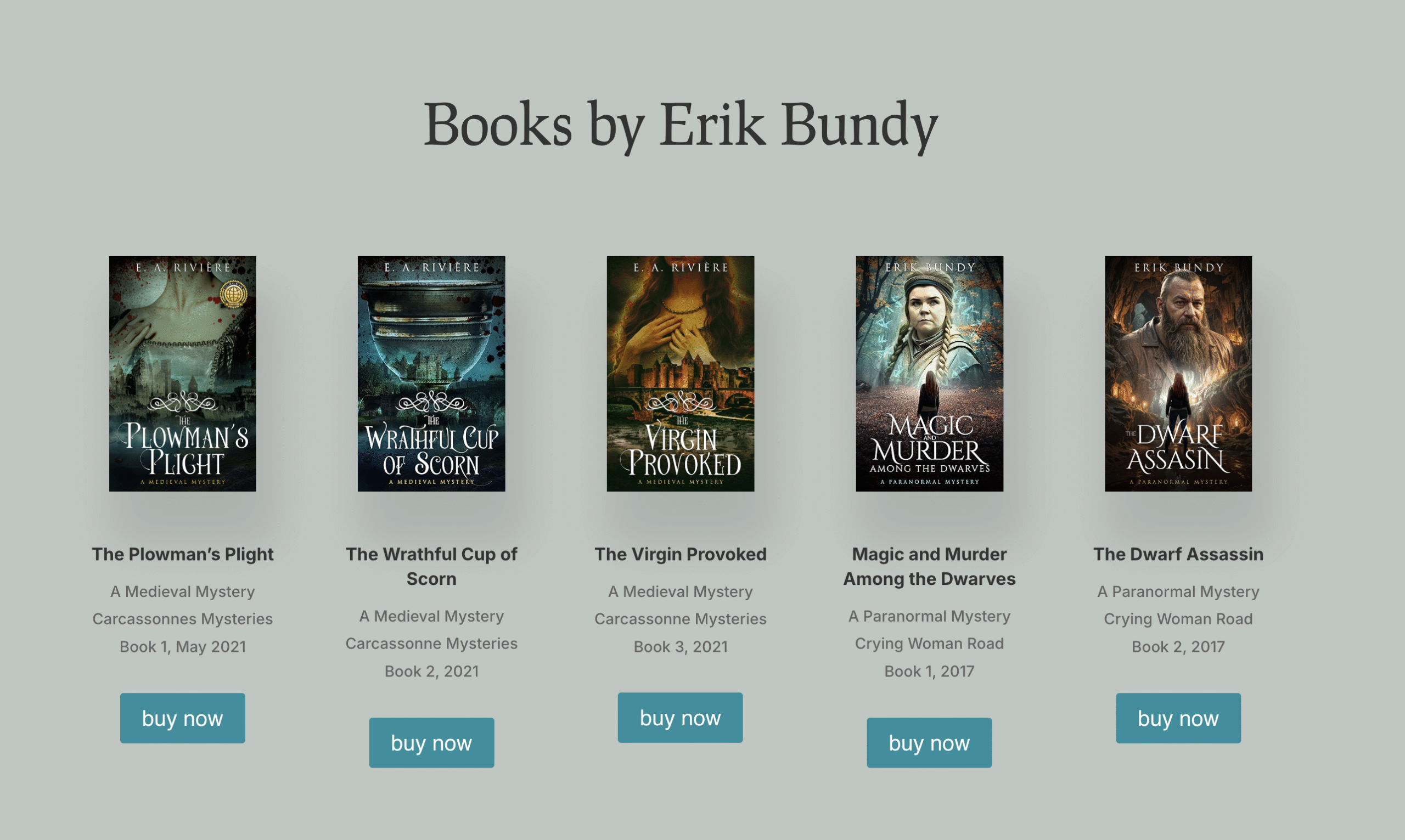
Task: Buy The Plowman's Plight now
Action: click(x=182, y=718)
